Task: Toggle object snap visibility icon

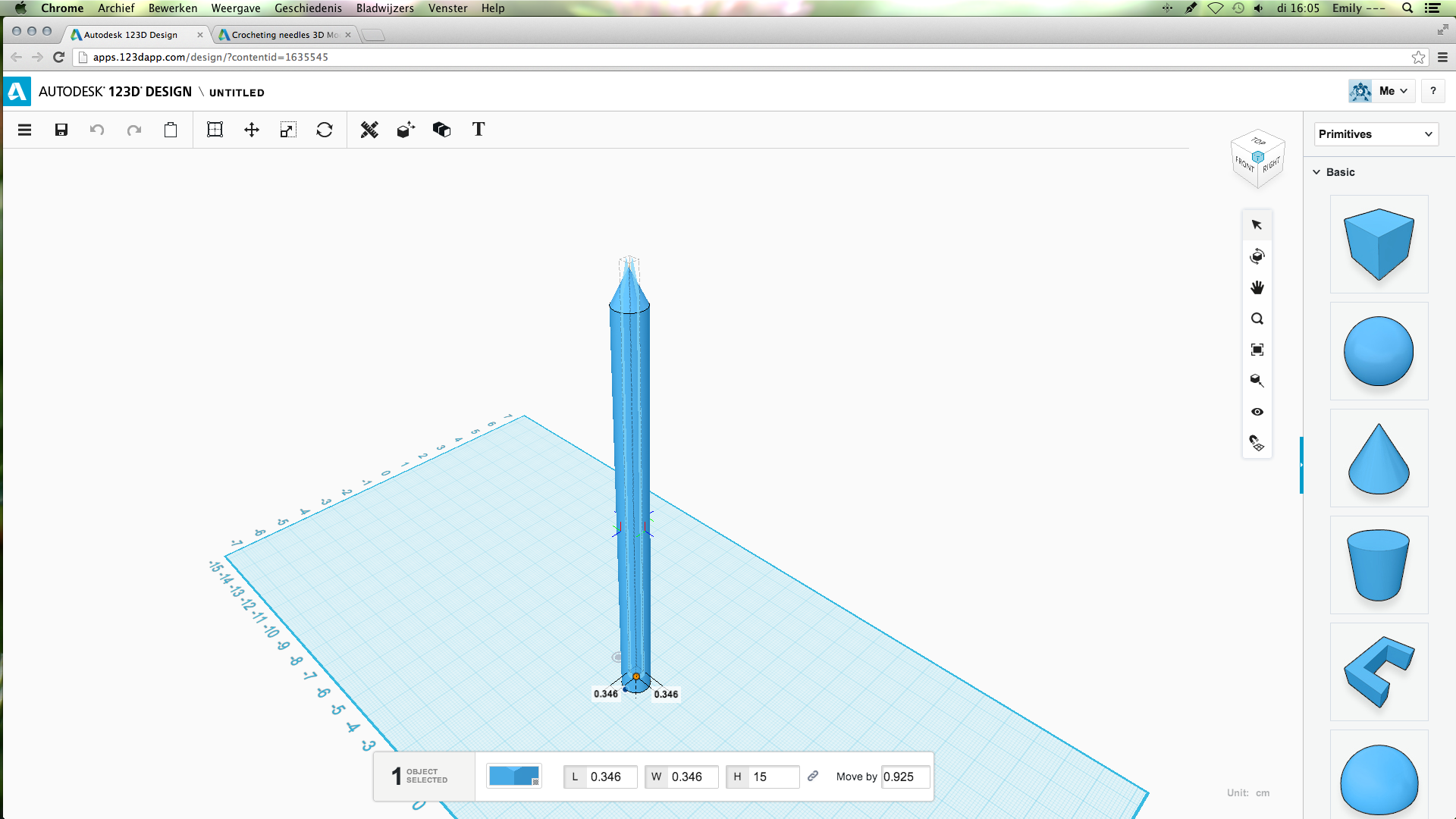Action: (x=1258, y=443)
